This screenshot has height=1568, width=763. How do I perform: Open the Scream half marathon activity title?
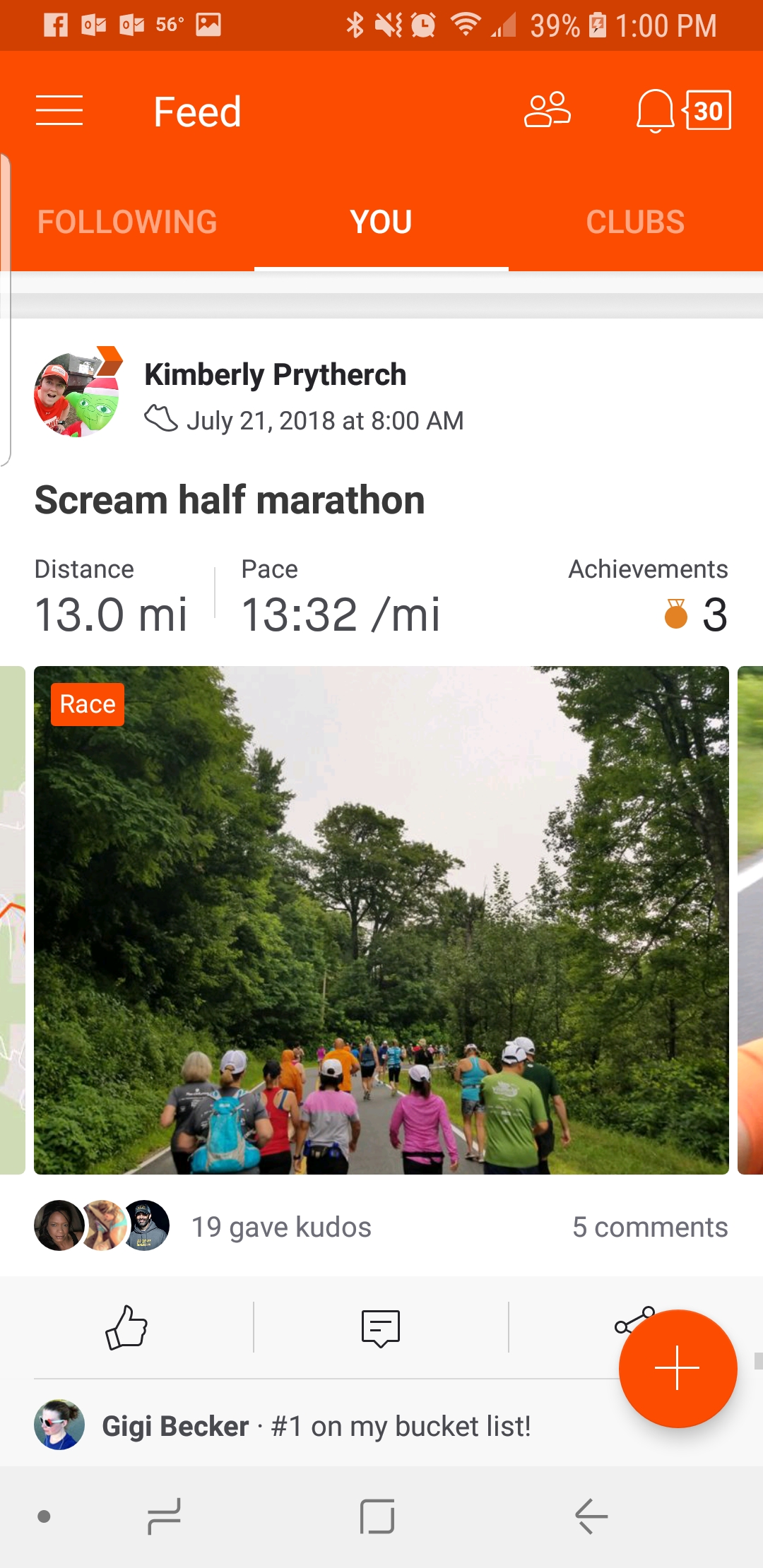click(230, 500)
